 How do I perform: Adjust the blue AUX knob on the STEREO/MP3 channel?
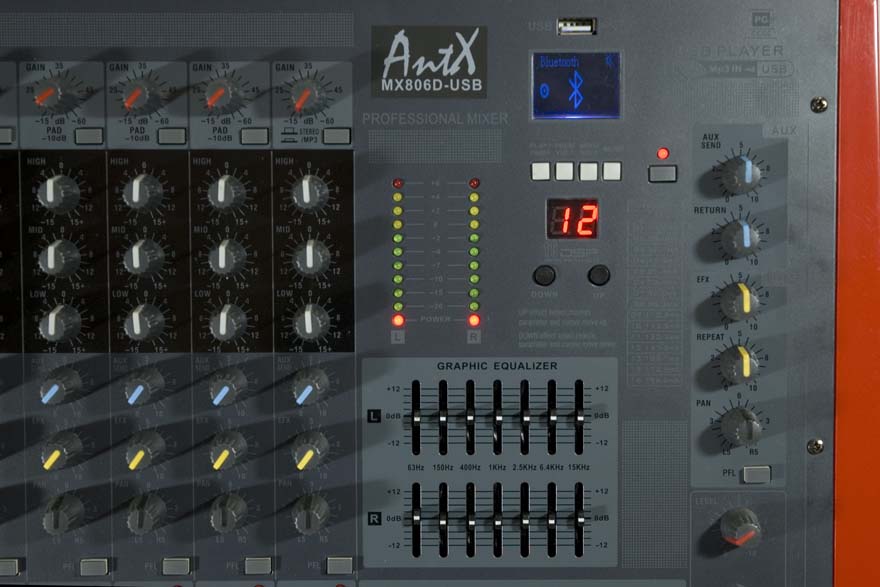(309, 387)
